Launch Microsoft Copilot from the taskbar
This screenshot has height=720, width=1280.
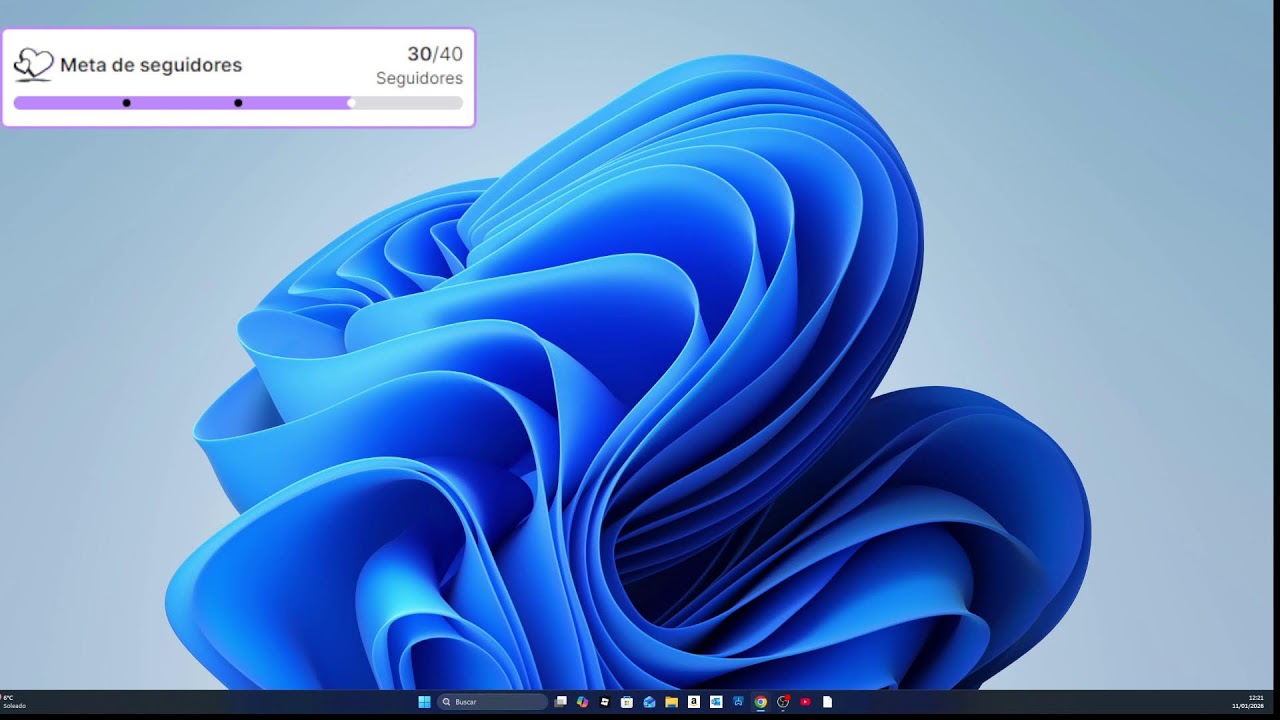coord(583,702)
